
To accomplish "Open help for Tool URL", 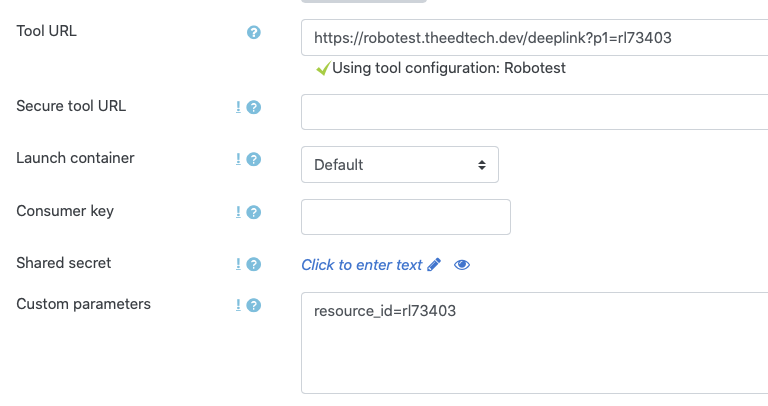I will click(253, 32).
